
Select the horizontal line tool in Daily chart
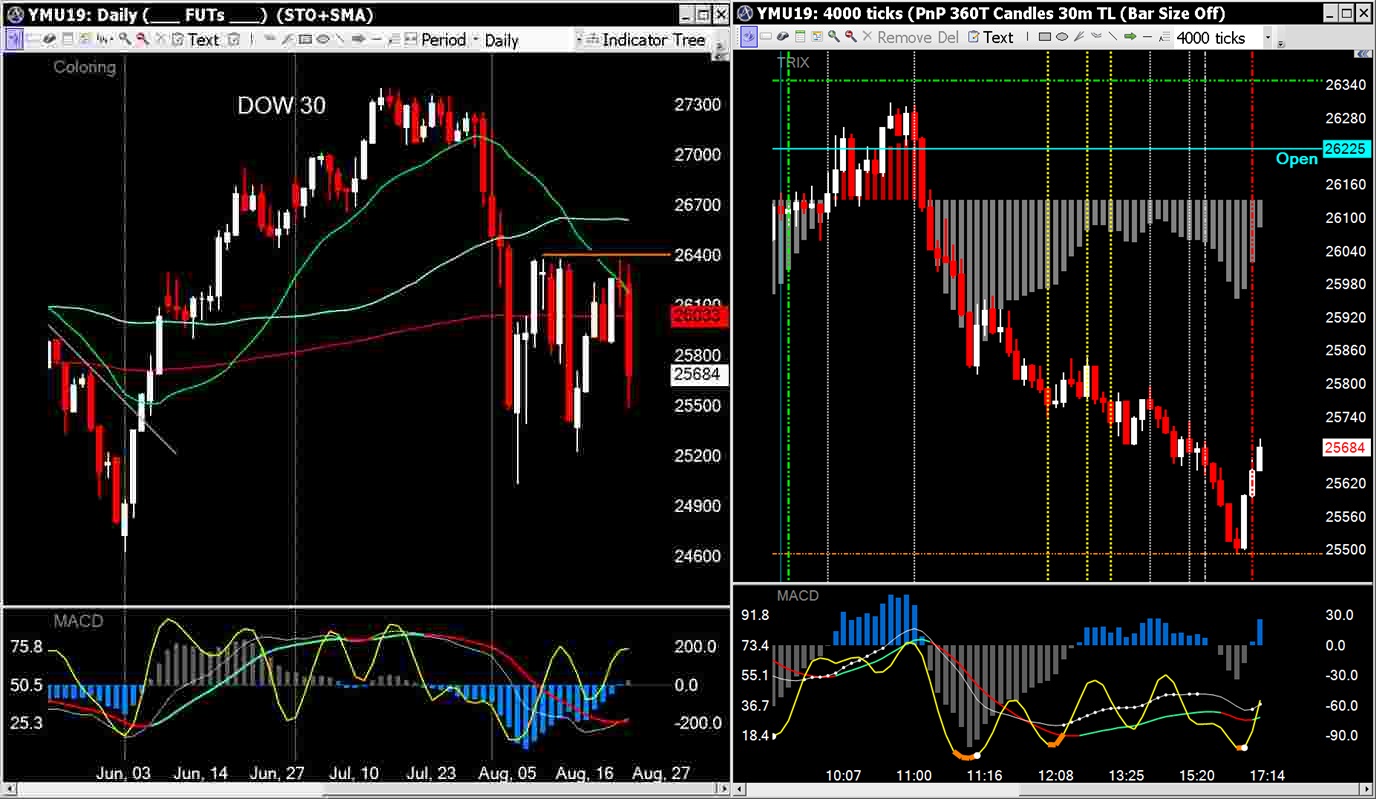pos(376,40)
